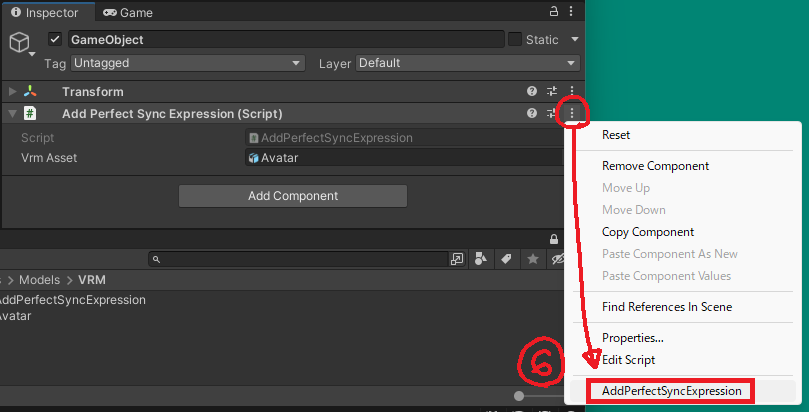Expand the Transform component foldout
Image resolution: width=809 pixels, height=412 pixels.
pyautogui.click(x=13, y=91)
